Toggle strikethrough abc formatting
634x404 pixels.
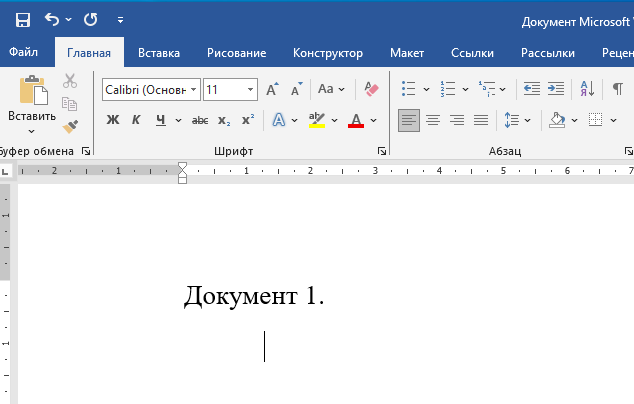(x=200, y=120)
